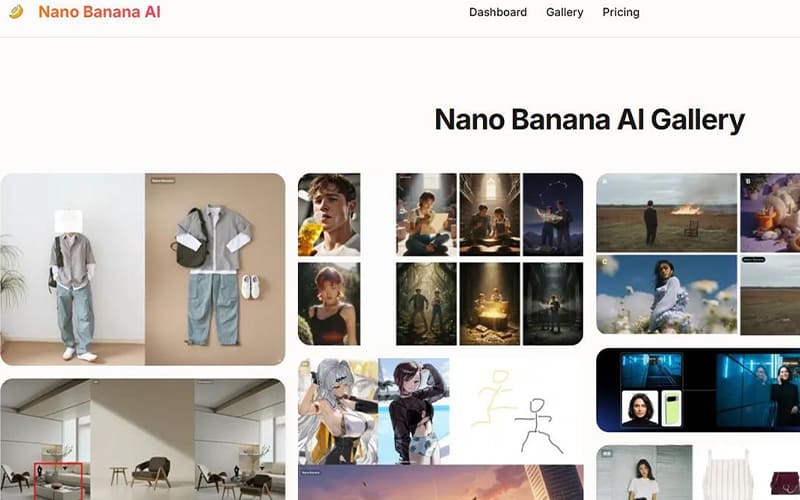This screenshot has height=500, width=800.
Task: Open the woman in blue dress image
Action: pos(666,294)
